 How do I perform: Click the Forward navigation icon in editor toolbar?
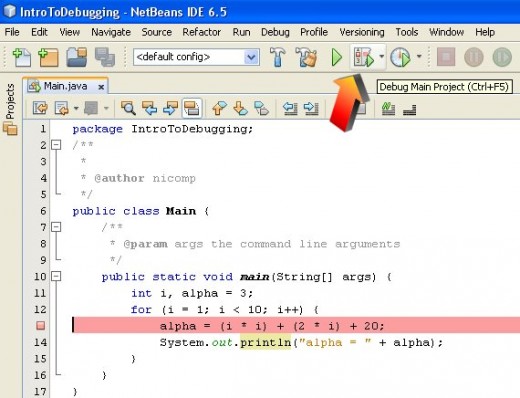[x=61, y=108]
